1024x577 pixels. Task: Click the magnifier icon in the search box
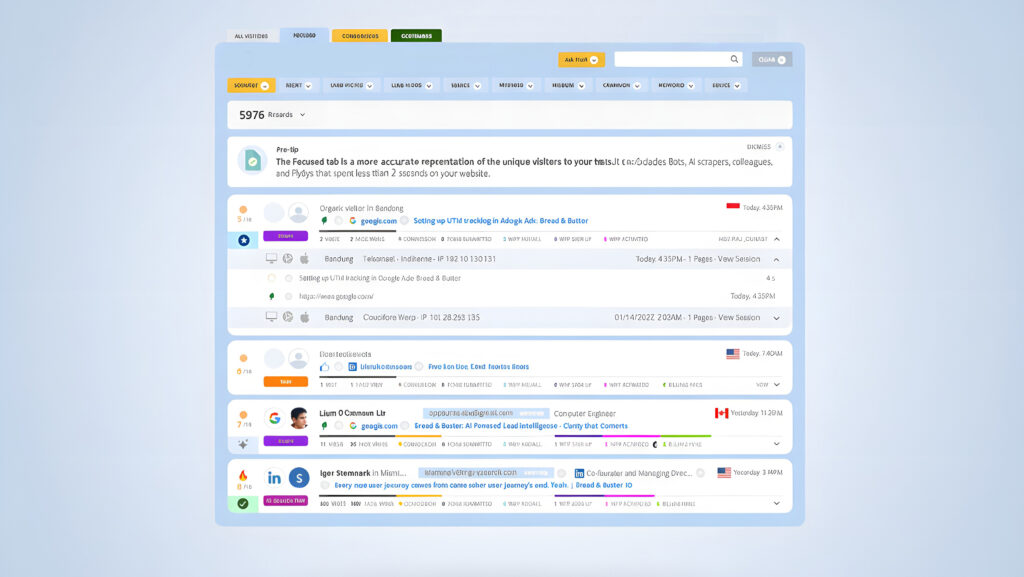[734, 60]
